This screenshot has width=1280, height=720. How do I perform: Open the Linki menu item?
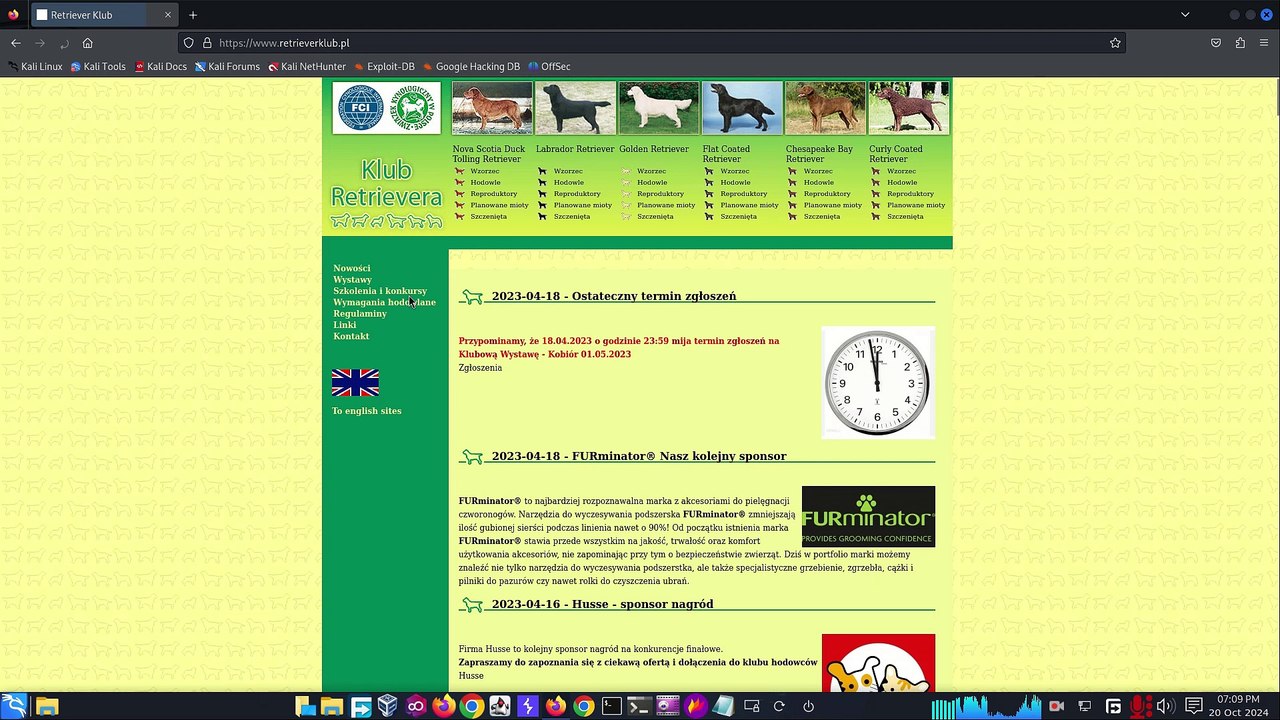coord(345,325)
